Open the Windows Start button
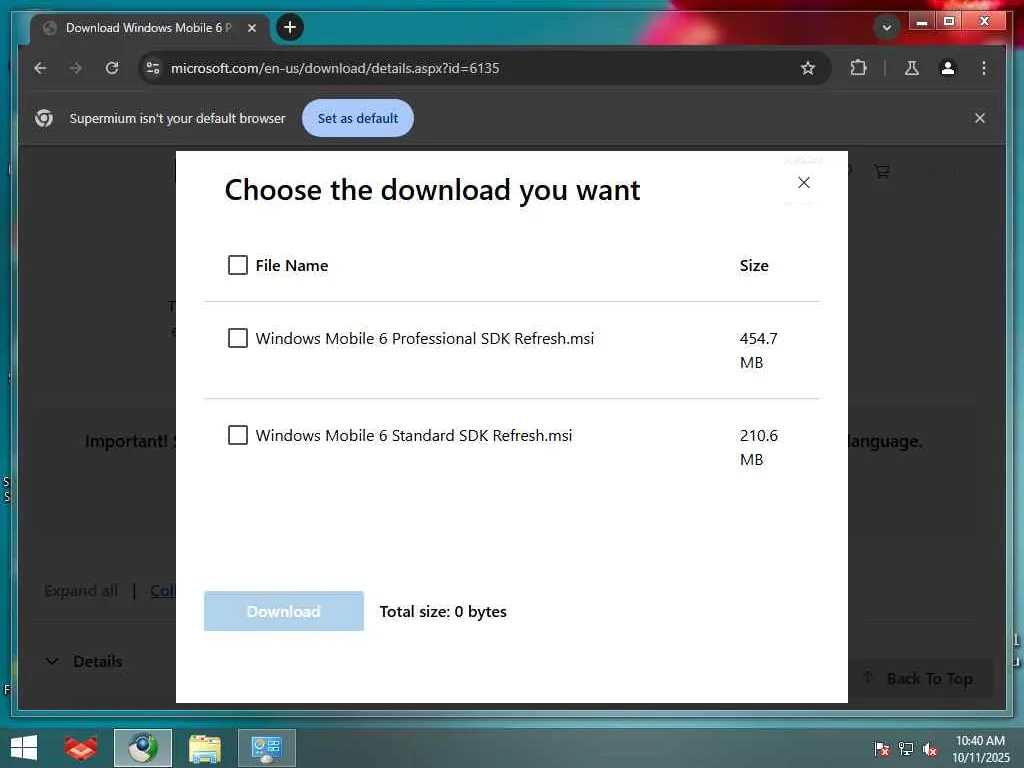The width and height of the screenshot is (1024, 768). coord(24,748)
